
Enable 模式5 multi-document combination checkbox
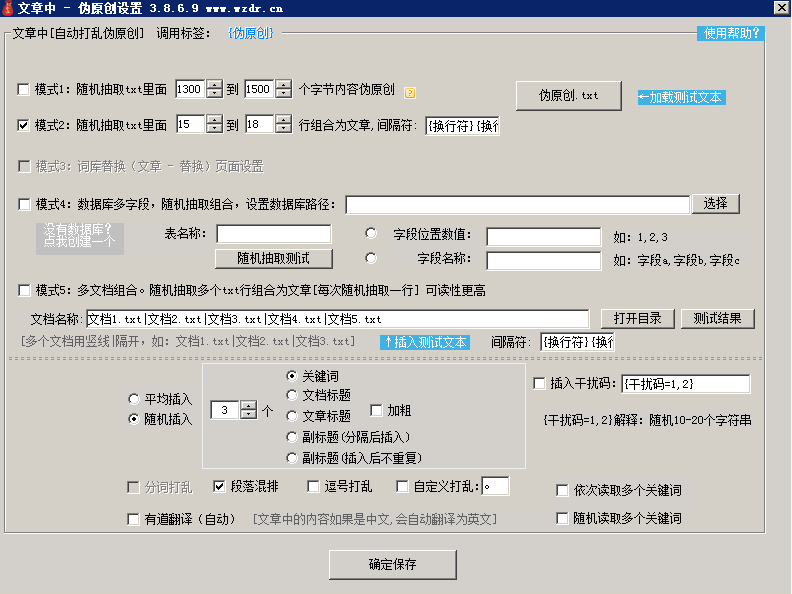click(24, 290)
